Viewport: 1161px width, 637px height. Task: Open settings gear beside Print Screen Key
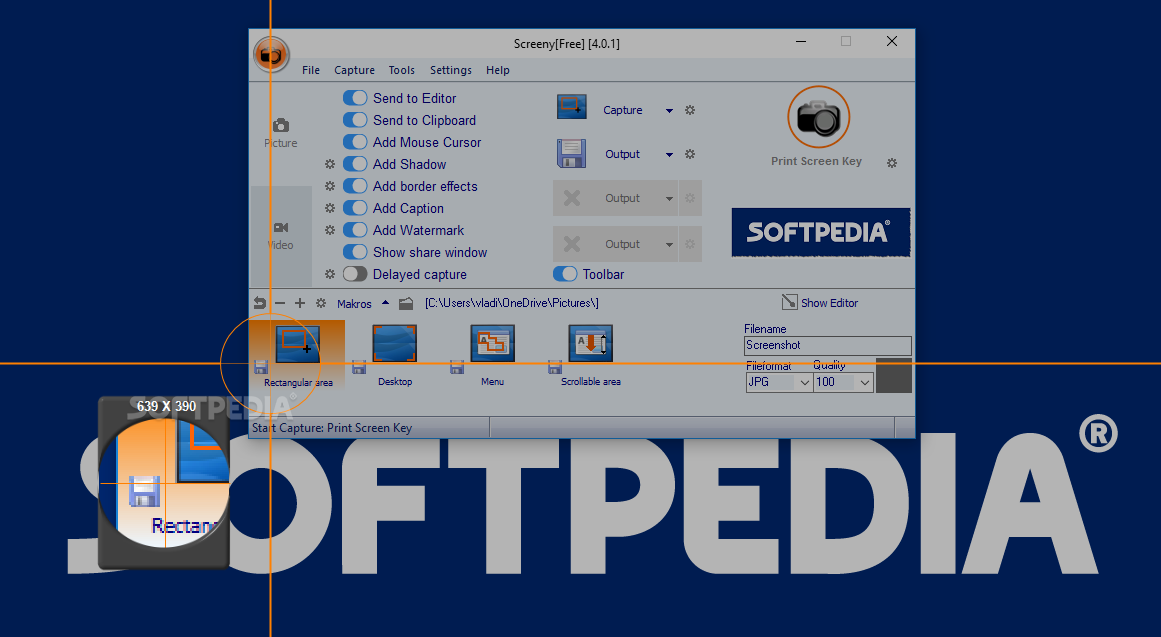coord(892,162)
